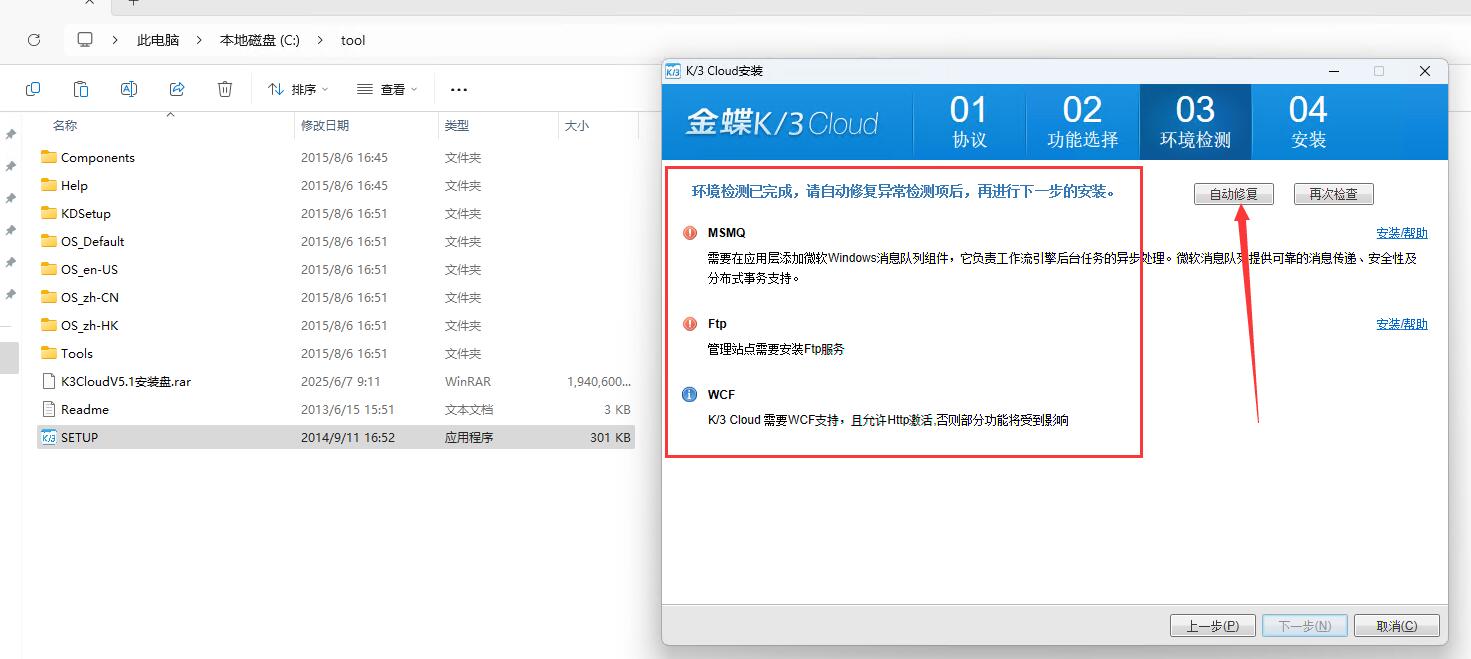Click the K3CloudV5.1安装盘.rar file icon
The height and width of the screenshot is (659, 1471).
point(49,381)
